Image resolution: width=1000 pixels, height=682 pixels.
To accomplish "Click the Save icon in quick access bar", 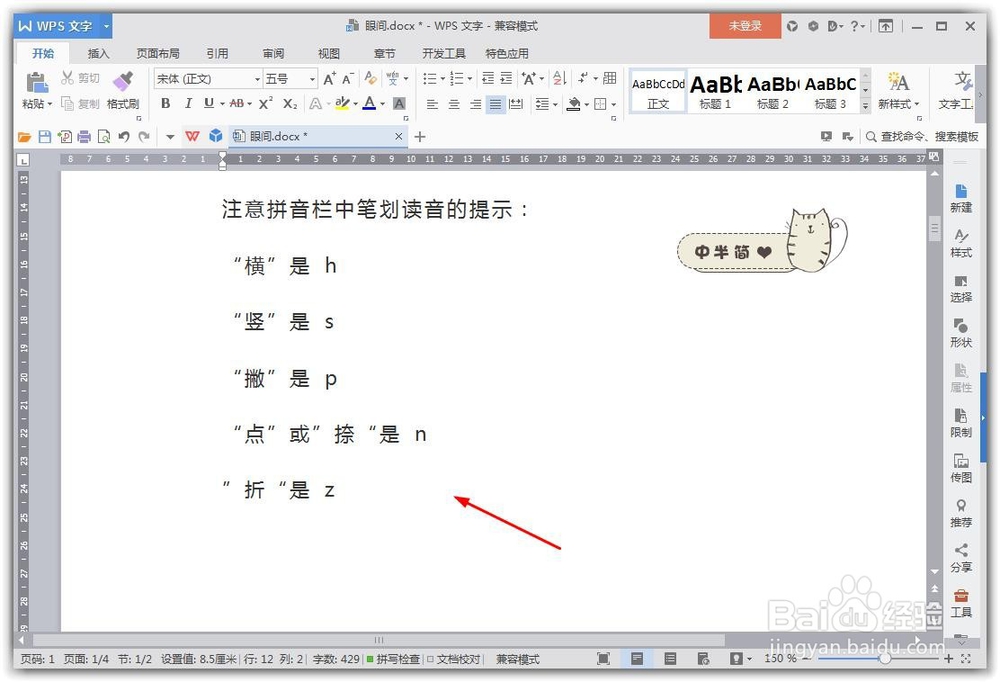I will tap(45, 136).
